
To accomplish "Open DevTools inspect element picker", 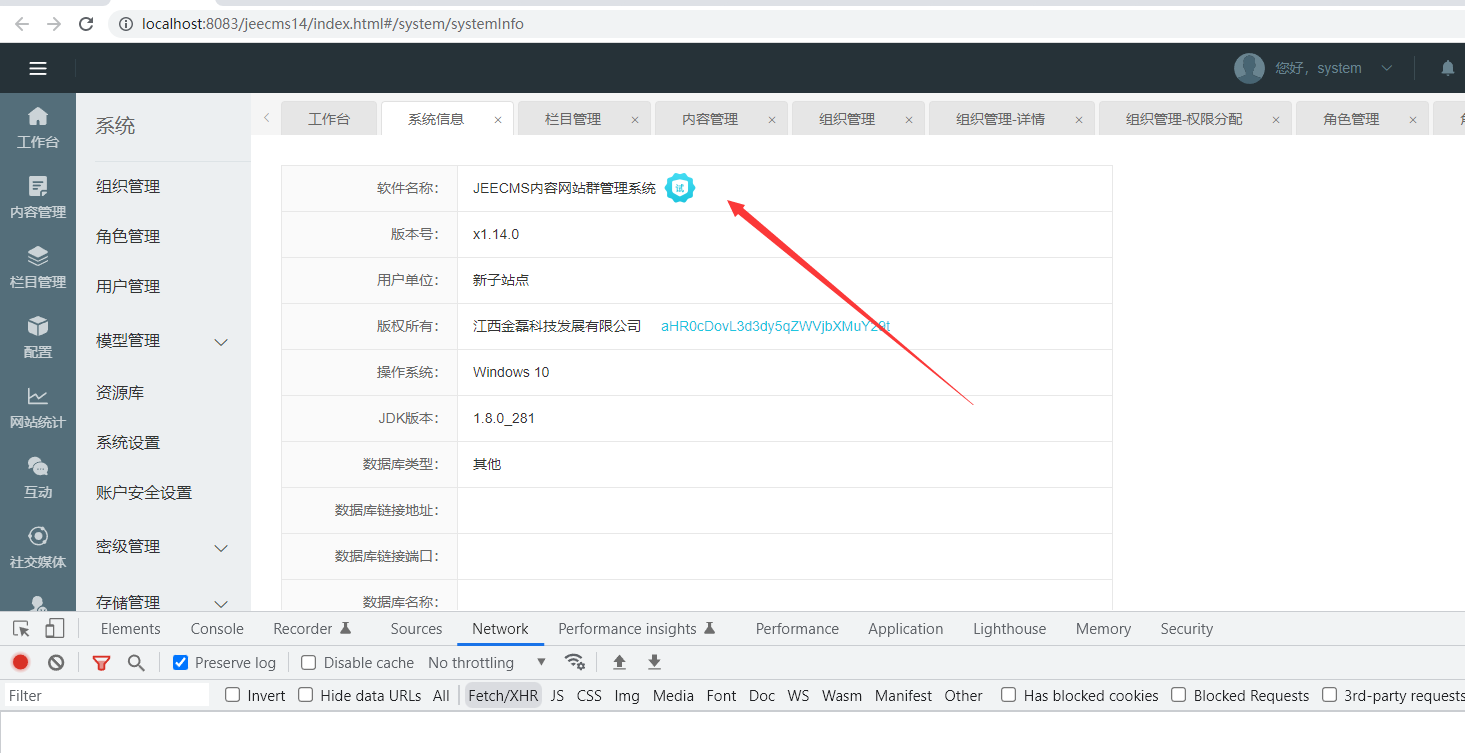I will 21,629.
